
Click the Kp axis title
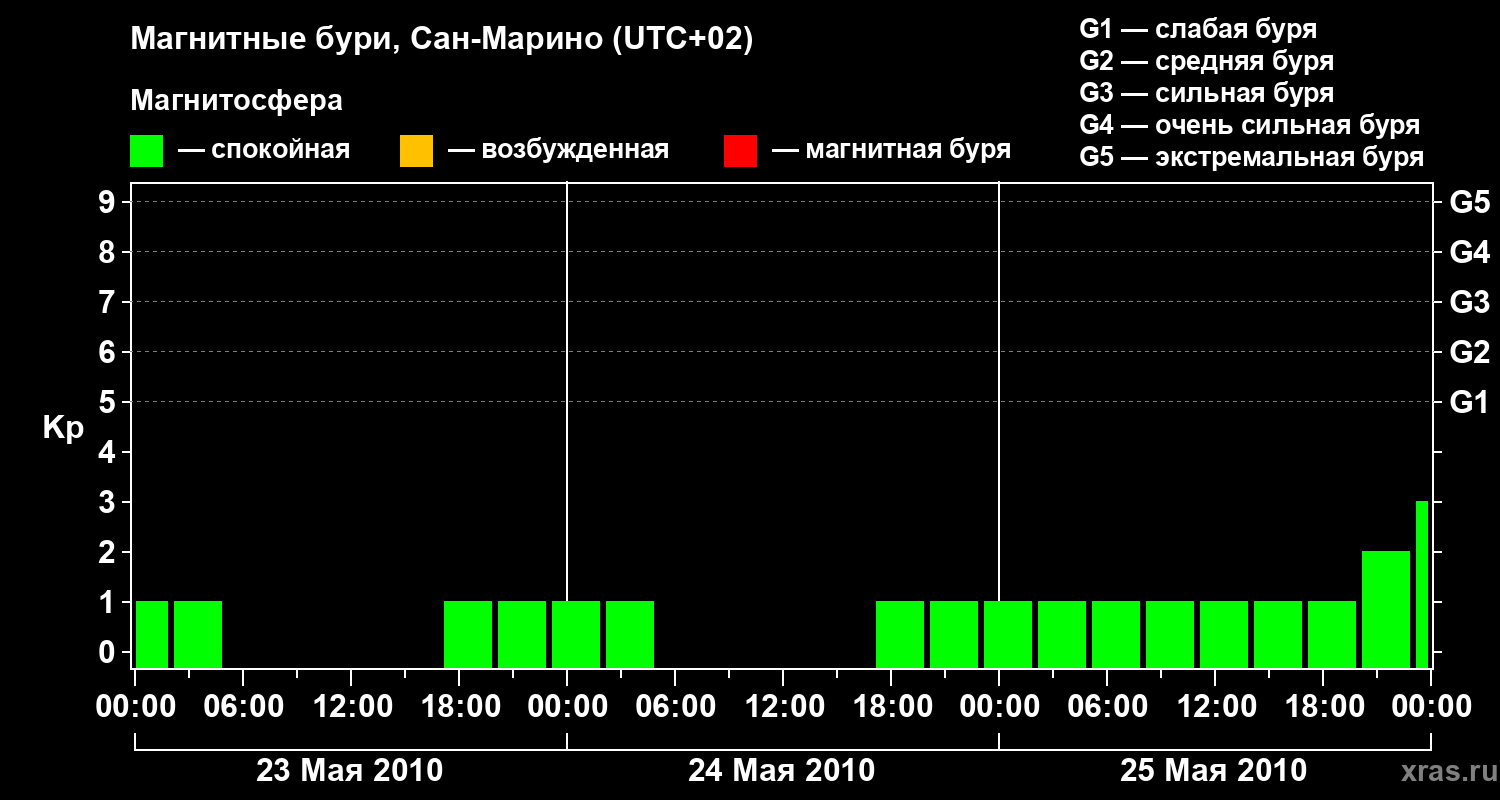(63, 429)
